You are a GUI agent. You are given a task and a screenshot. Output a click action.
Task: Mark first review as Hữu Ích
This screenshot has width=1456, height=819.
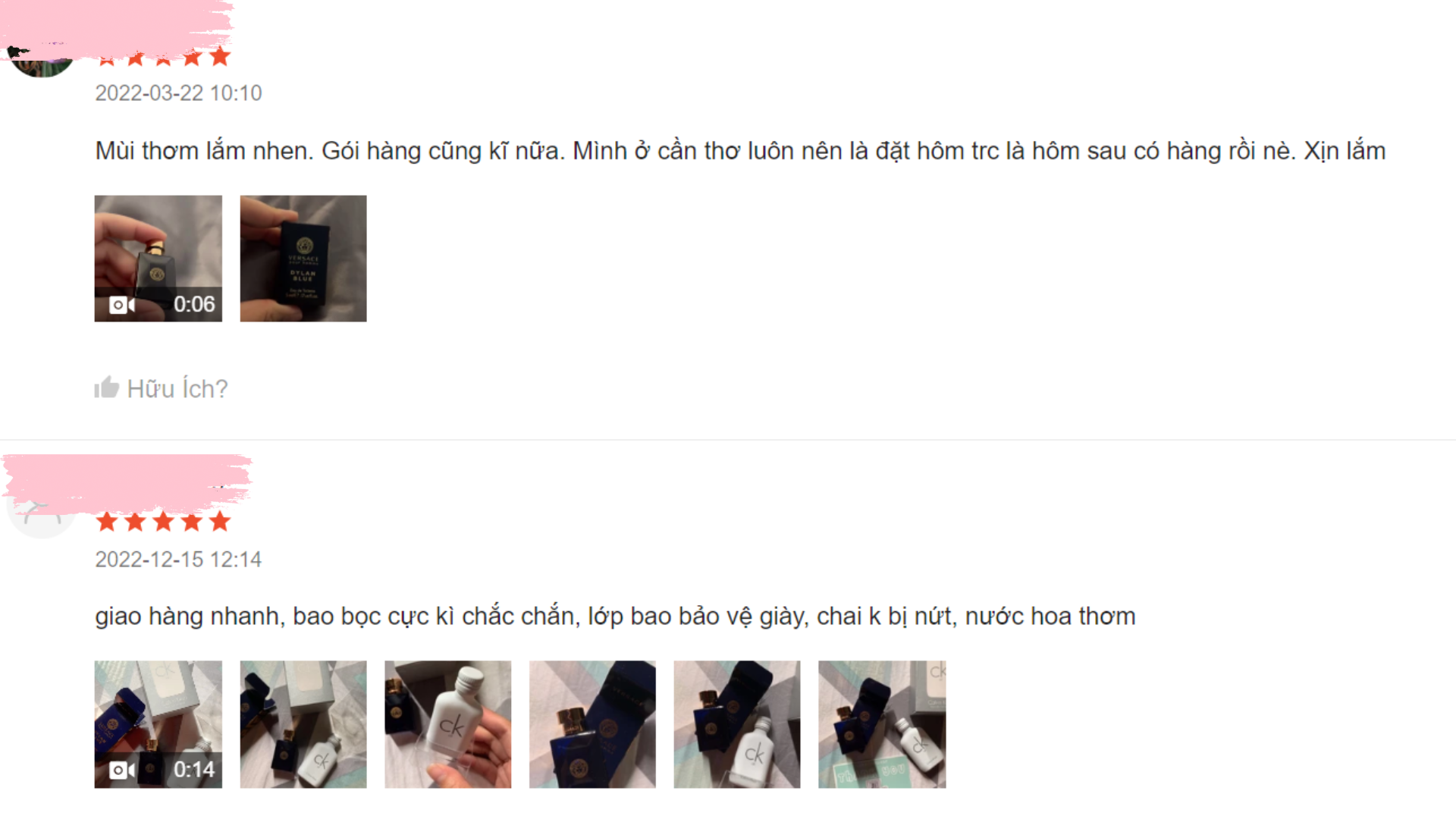pyautogui.click(x=162, y=388)
